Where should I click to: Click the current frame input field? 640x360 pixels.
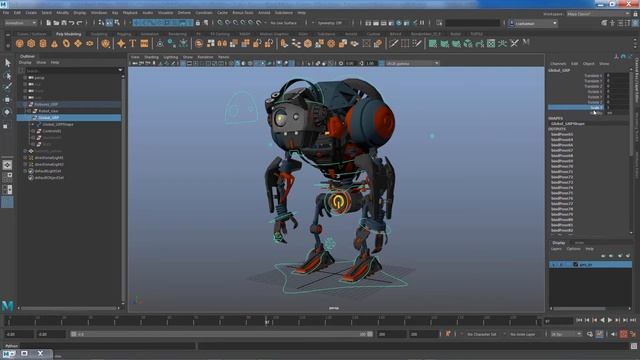[558, 321]
